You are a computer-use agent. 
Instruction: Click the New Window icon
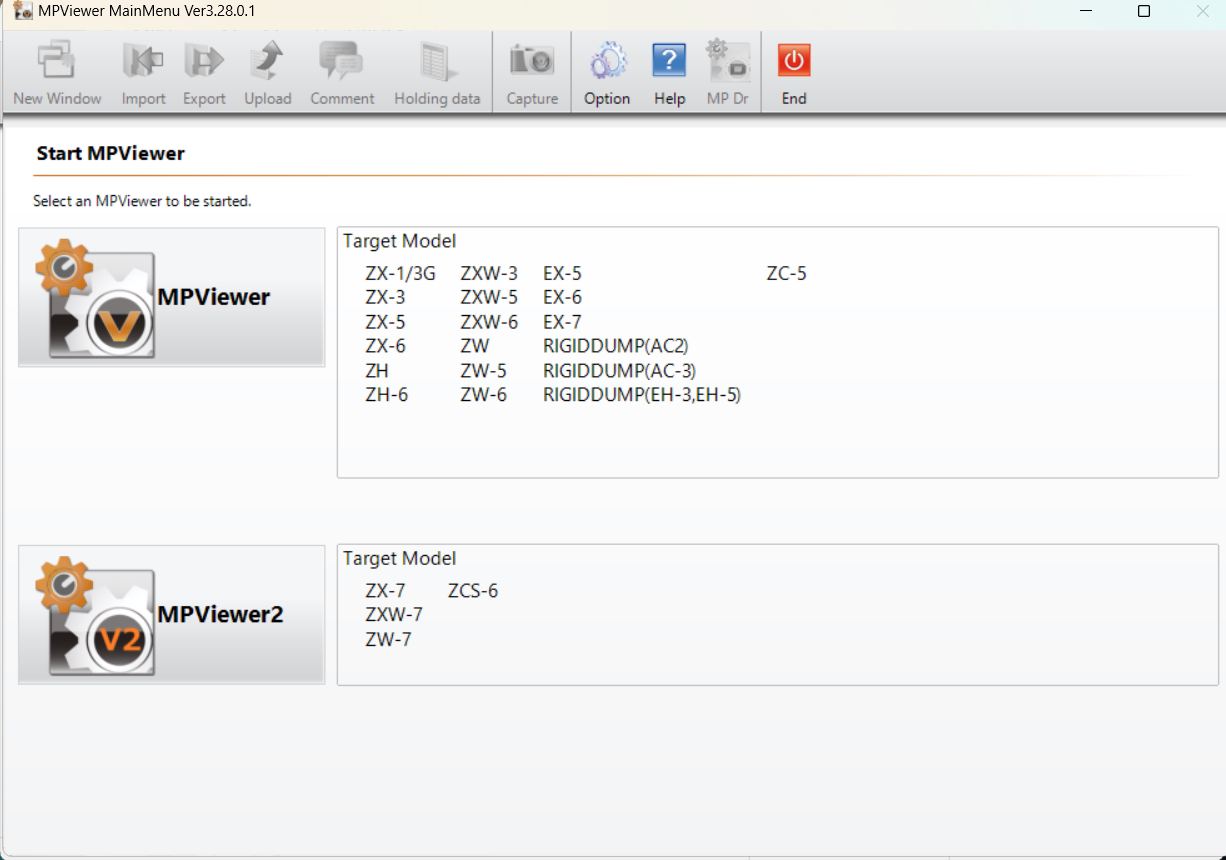(x=55, y=60)
